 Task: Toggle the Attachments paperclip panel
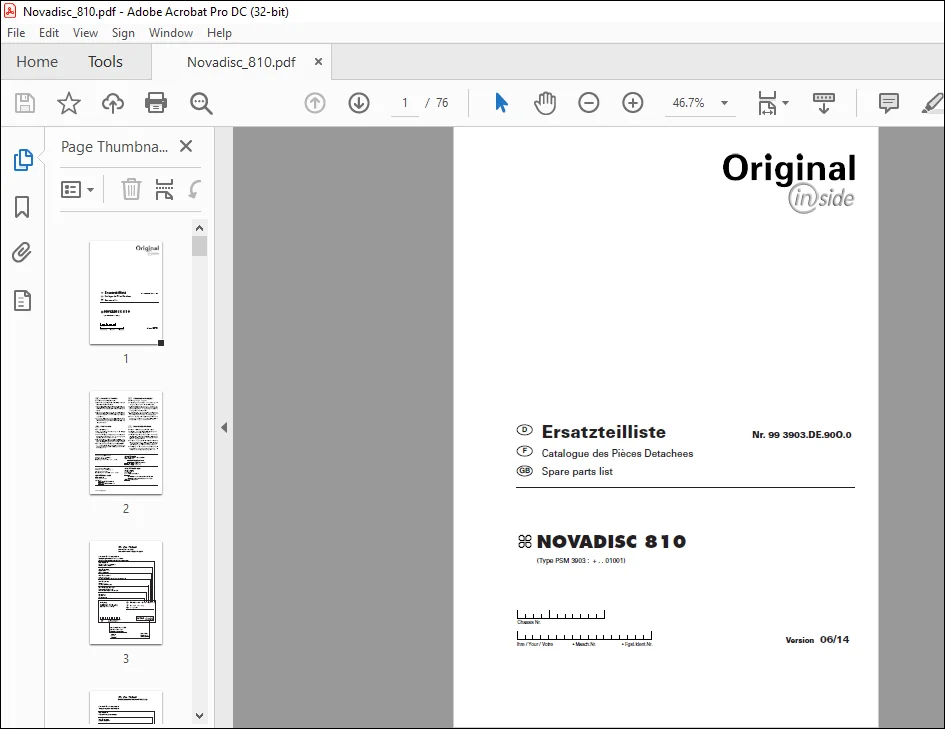pos(22,252)
